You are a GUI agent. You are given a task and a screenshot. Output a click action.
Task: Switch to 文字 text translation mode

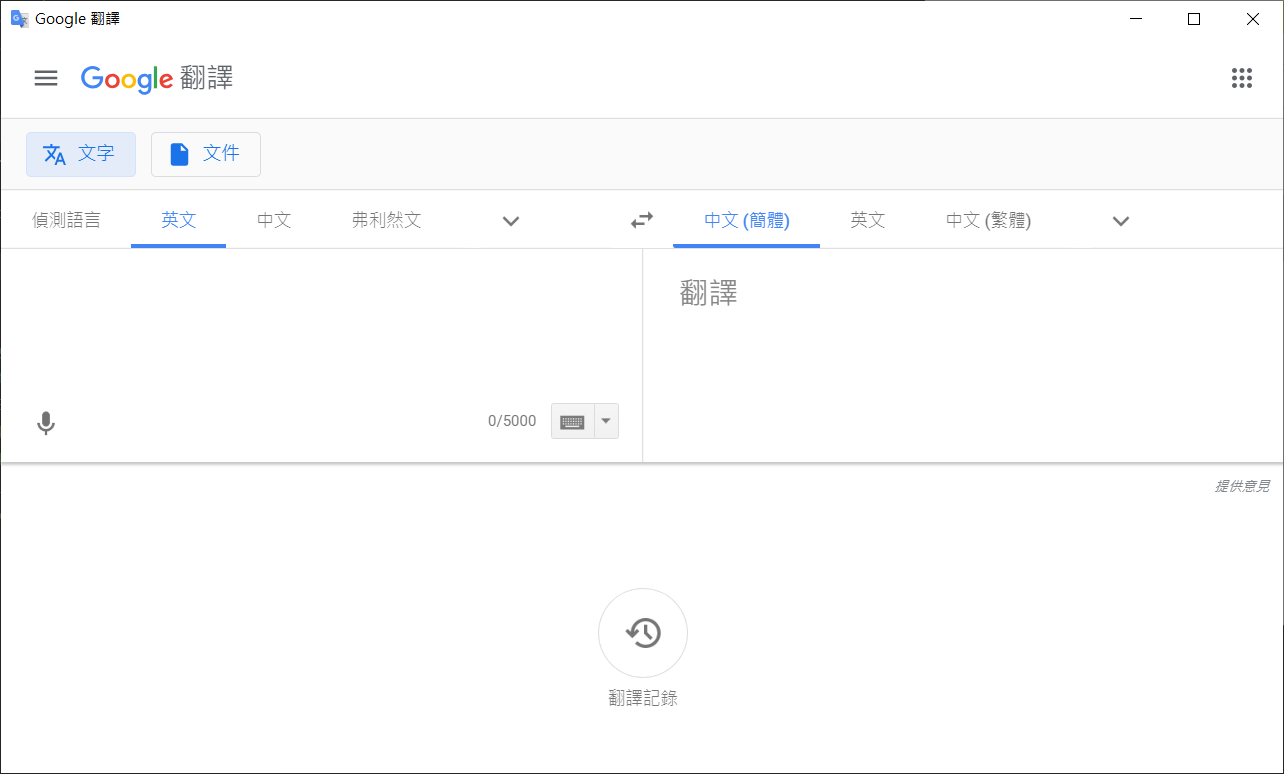coord(81,154)
